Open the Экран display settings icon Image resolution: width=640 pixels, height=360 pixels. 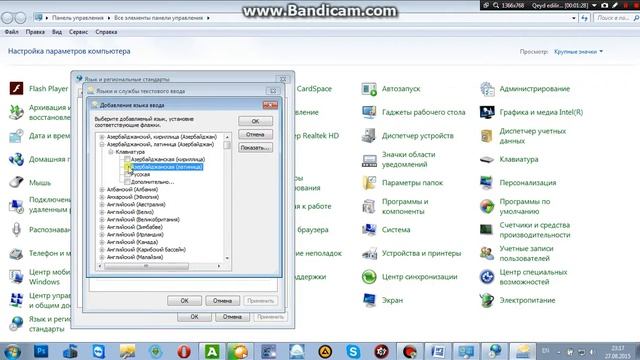click(x=382, y=300)
